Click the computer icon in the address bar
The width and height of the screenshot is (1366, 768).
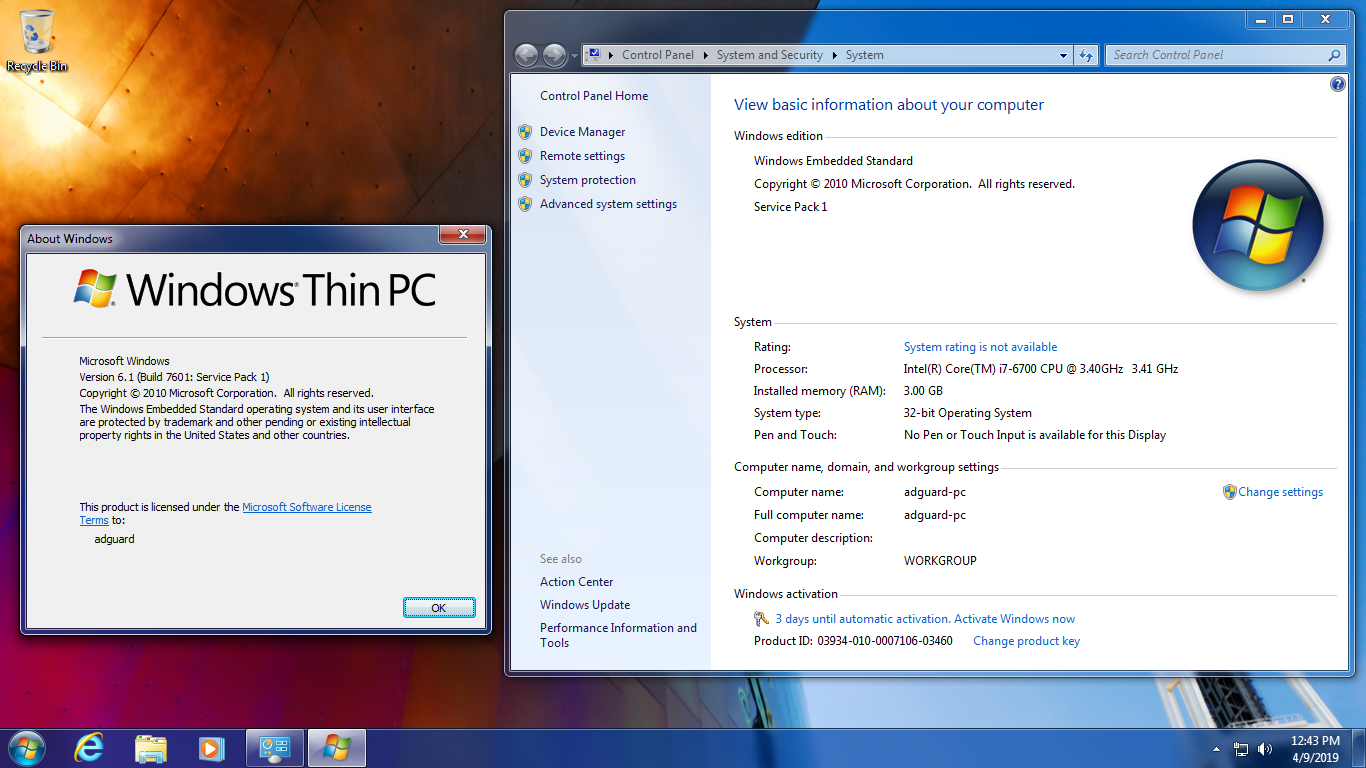[x=594, y=55]
